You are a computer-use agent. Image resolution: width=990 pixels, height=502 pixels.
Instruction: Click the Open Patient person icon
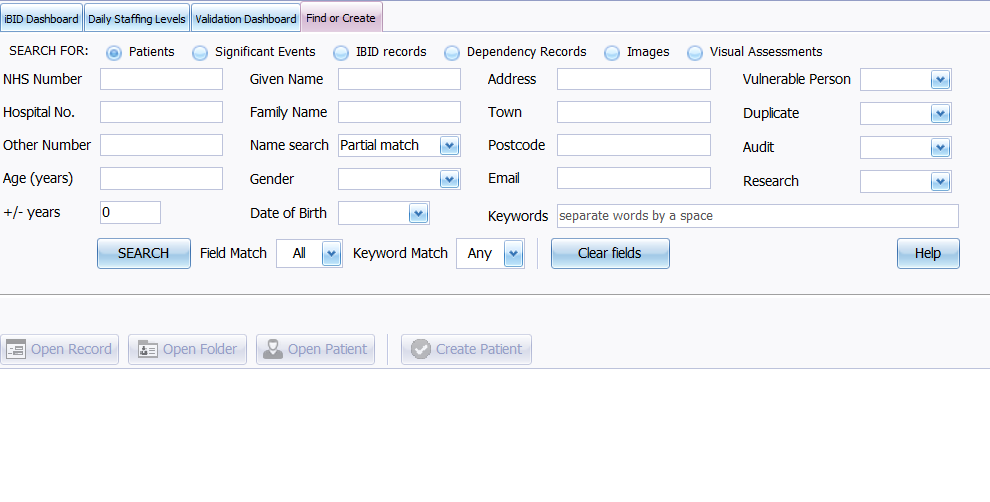coord(272,349)
